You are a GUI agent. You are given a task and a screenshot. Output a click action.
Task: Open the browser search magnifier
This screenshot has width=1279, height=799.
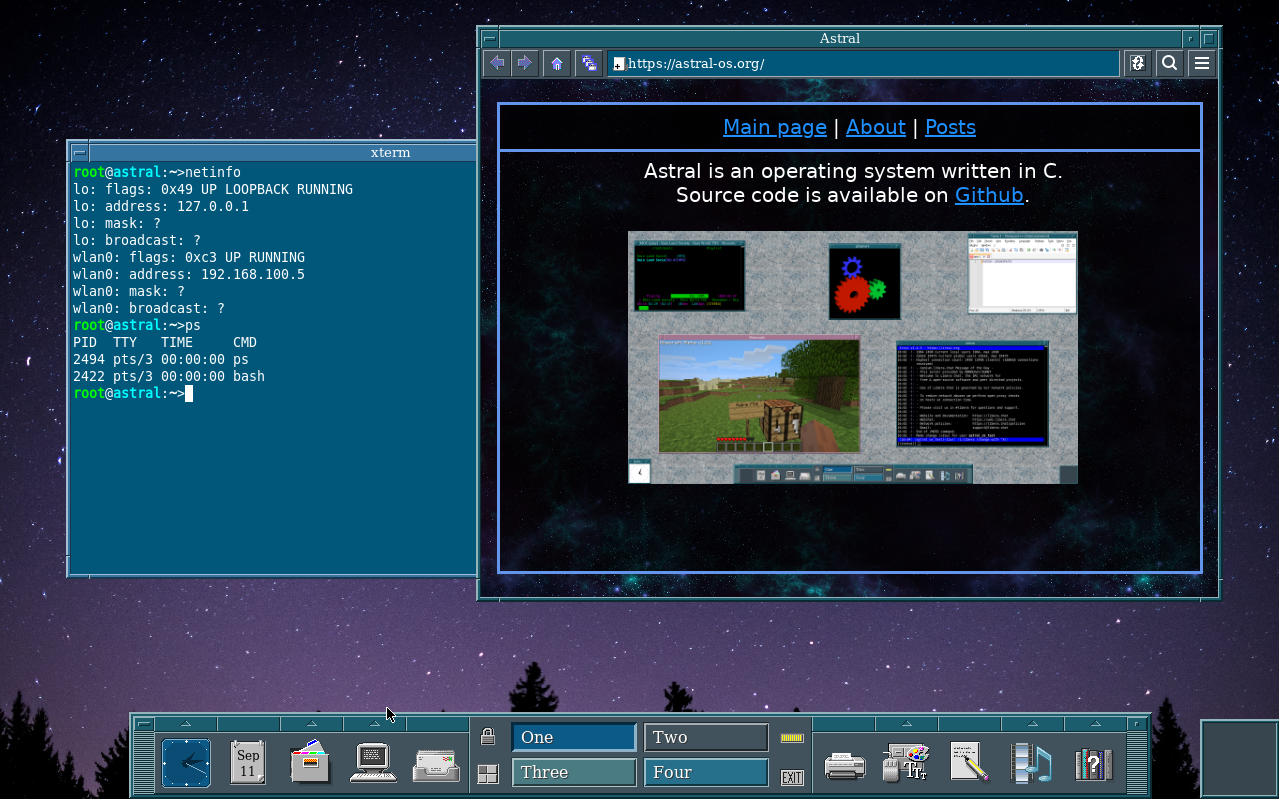[x=1169, y=64]
